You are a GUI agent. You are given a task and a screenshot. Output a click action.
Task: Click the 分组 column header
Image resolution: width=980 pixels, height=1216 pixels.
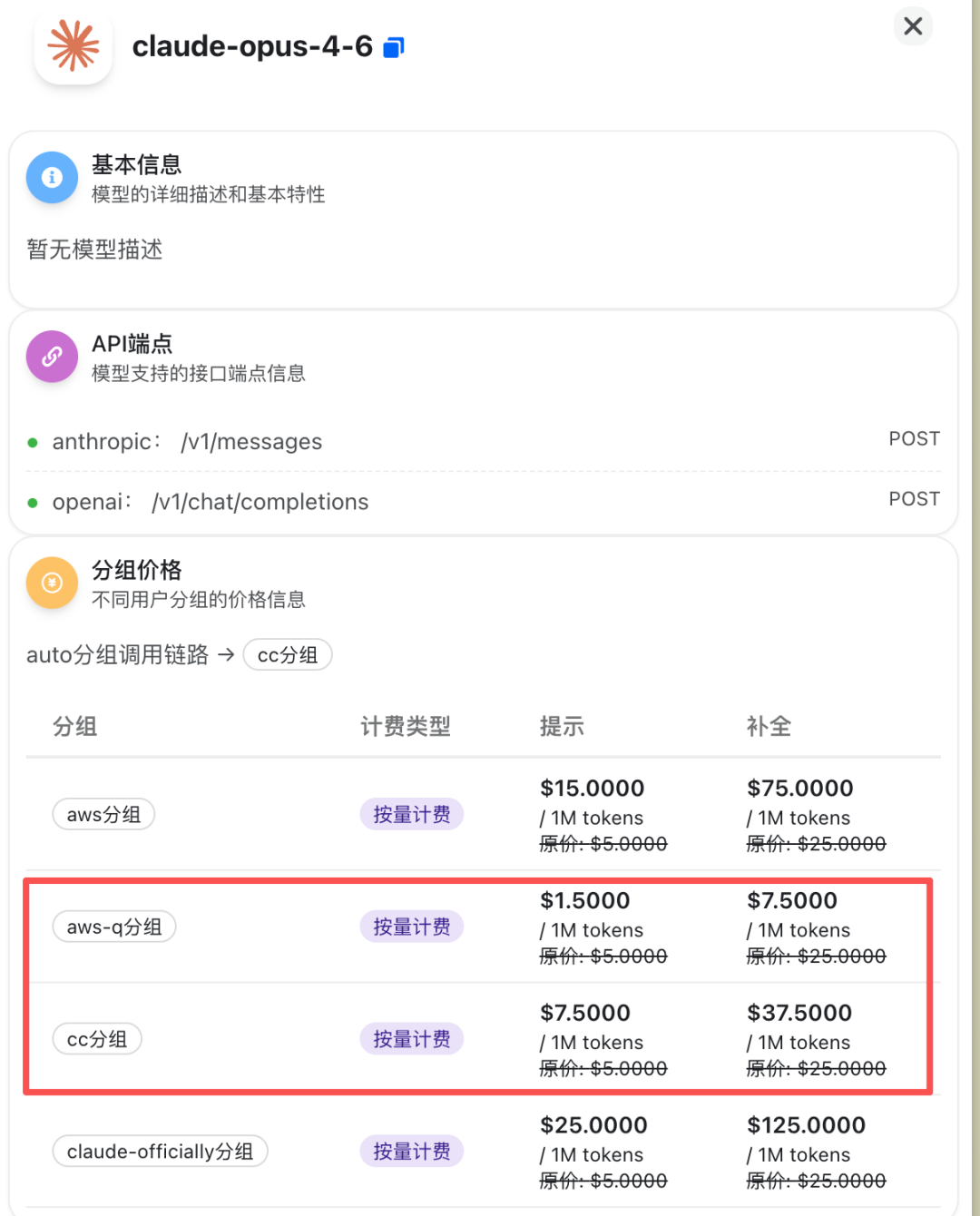pyautogui.click(x=75, y=727)
